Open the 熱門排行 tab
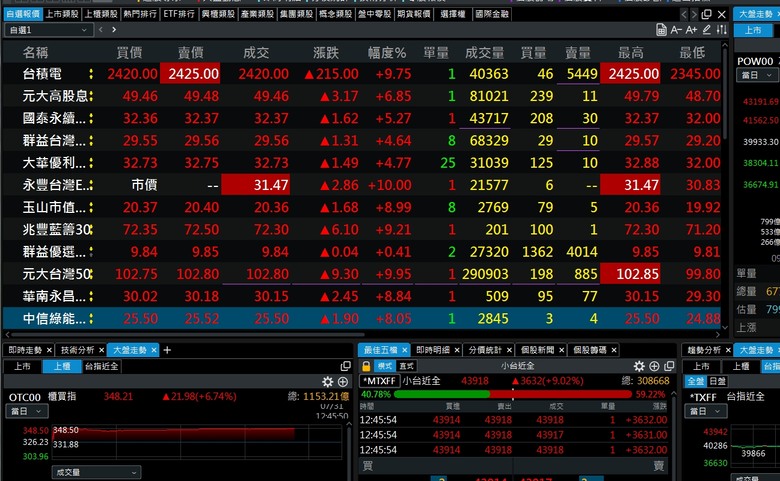The height and width of the screenshot is (481, 780). pos(140,14)
